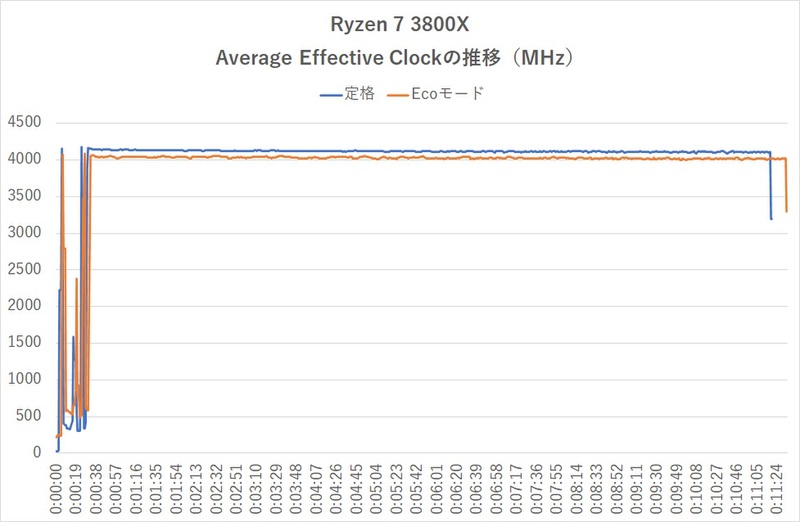
Task: Click the y-axis label 2000
Action: (24, 305)
